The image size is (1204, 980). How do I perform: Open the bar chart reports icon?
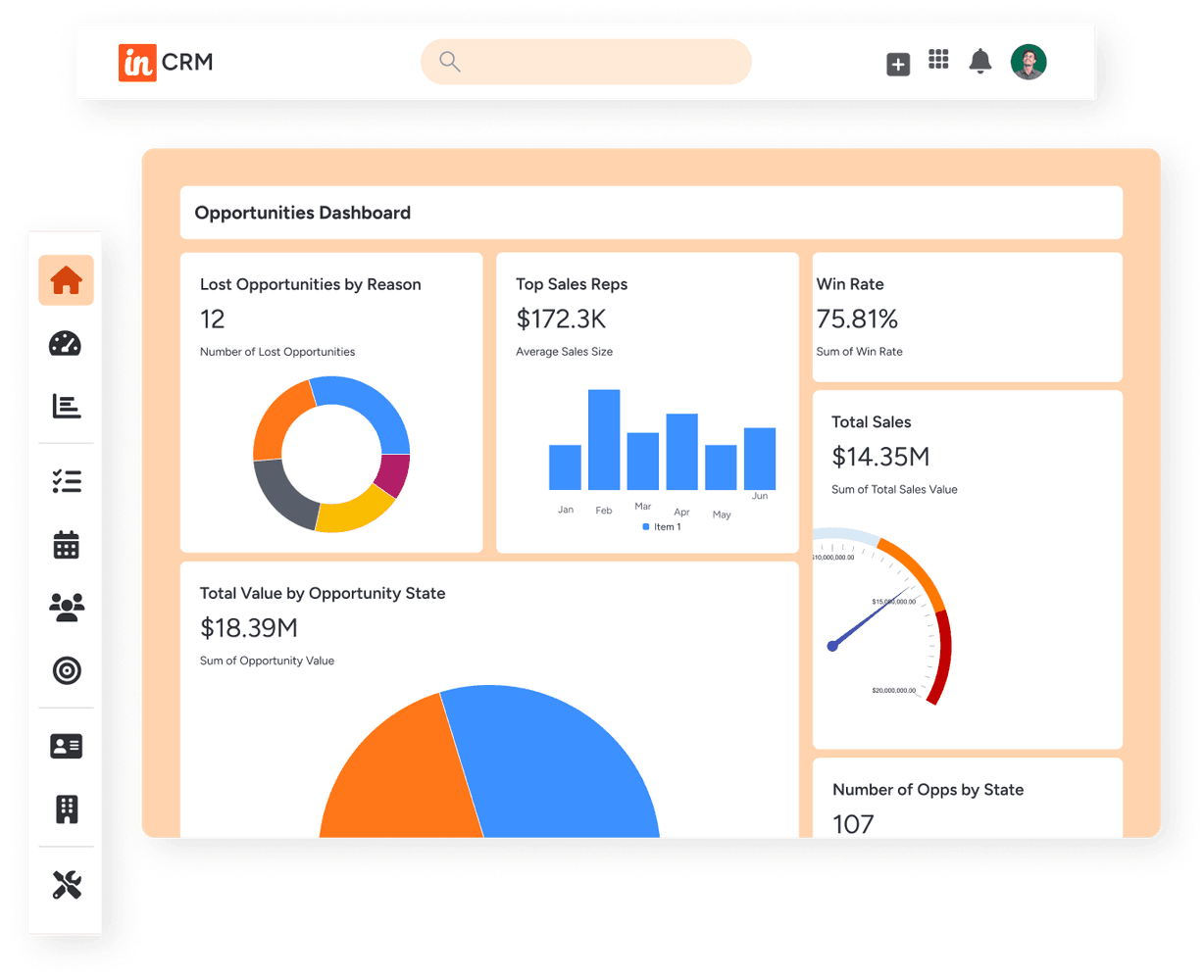(x=67, y=406)
